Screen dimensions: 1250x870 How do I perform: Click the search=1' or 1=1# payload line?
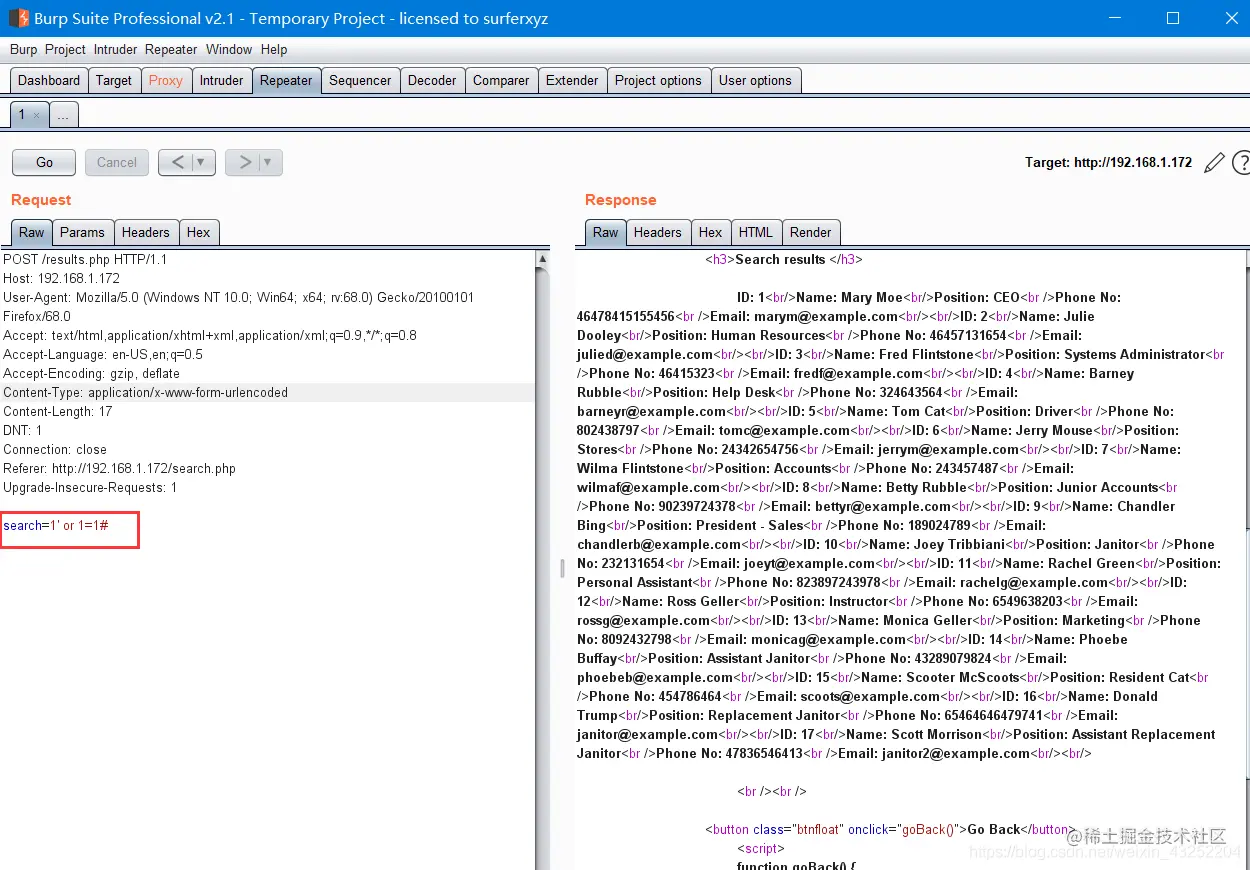click(56, 526)
